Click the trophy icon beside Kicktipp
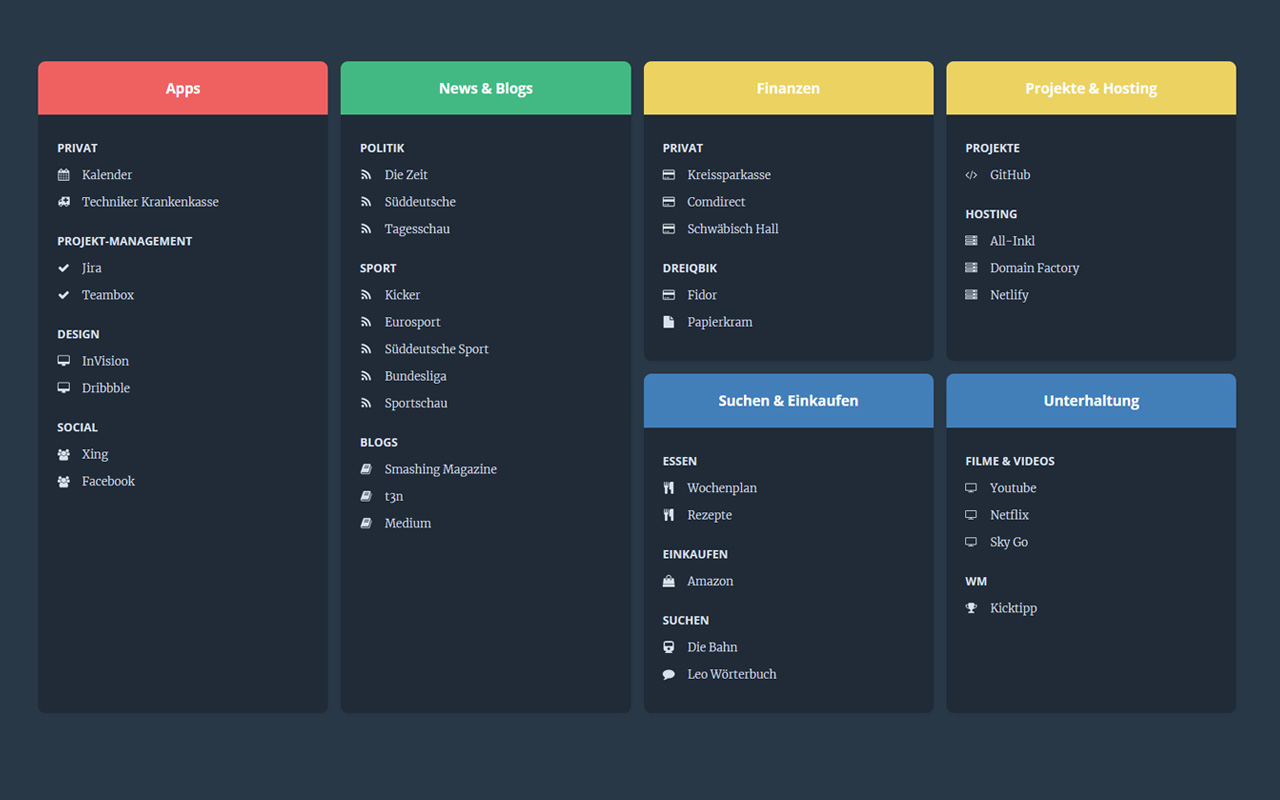 (971, 608)
